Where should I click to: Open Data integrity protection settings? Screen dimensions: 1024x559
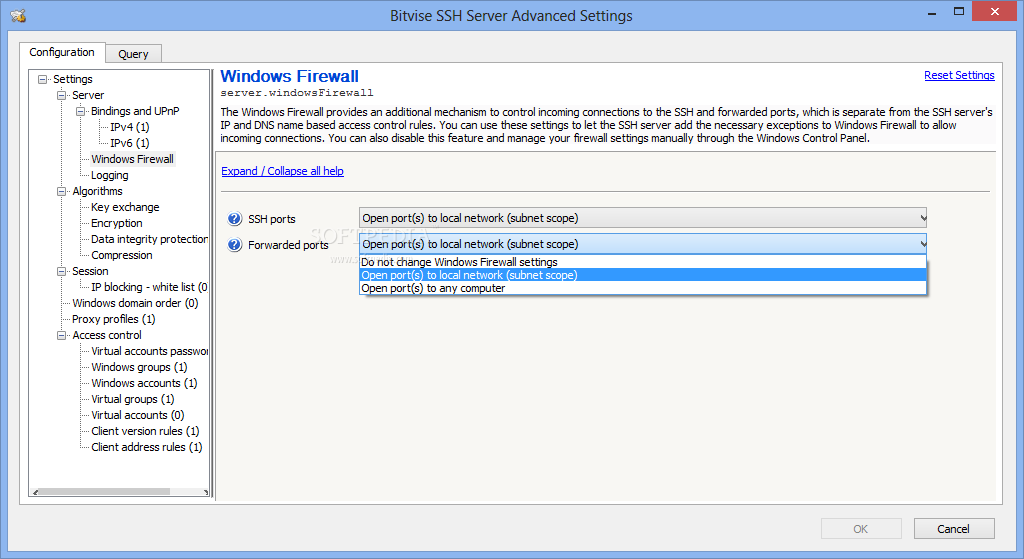[149, 239]
